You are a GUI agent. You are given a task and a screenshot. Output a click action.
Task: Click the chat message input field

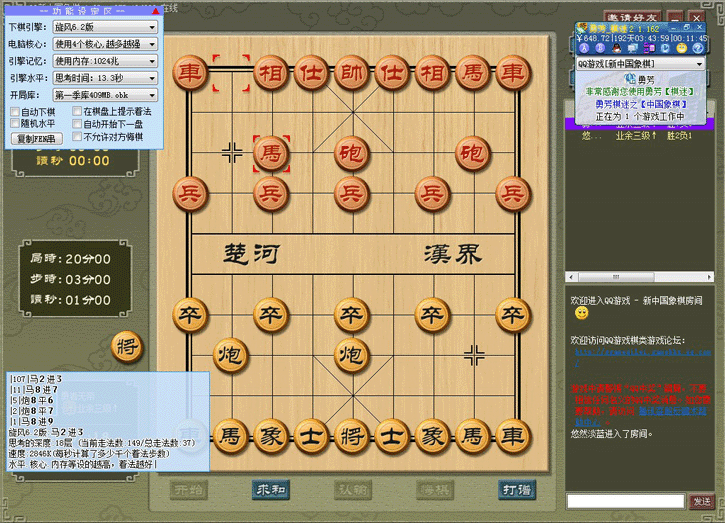[x=625, y=500]
